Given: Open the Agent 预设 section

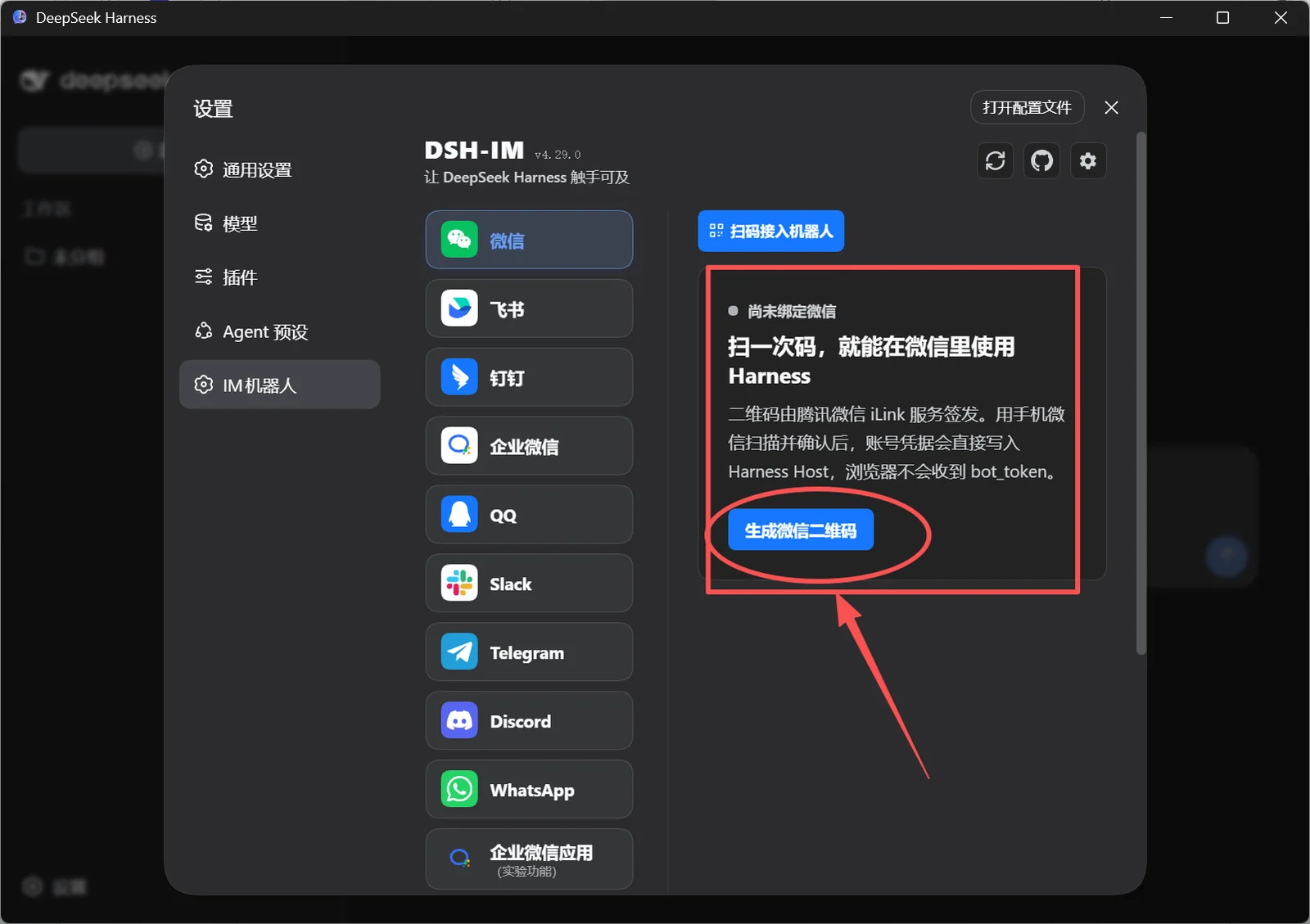Looking at the screenshot, I should pyautogui.click(x=279, y=331).
